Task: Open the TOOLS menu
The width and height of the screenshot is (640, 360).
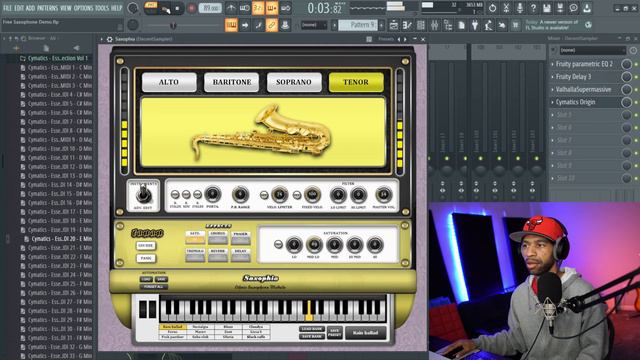Action: pos(102,8)
